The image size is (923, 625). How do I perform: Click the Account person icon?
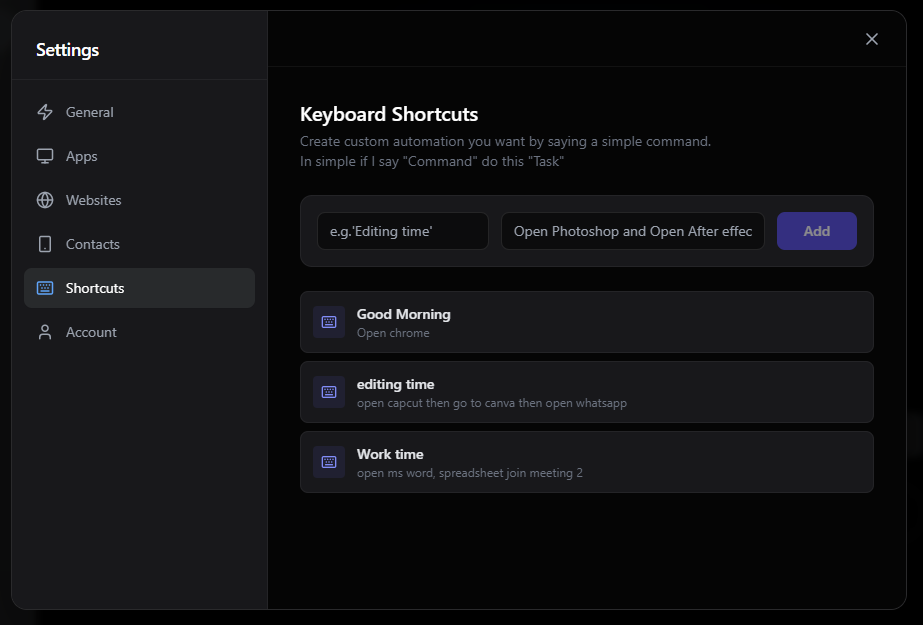pyautogui.click(x=45, y=332)
